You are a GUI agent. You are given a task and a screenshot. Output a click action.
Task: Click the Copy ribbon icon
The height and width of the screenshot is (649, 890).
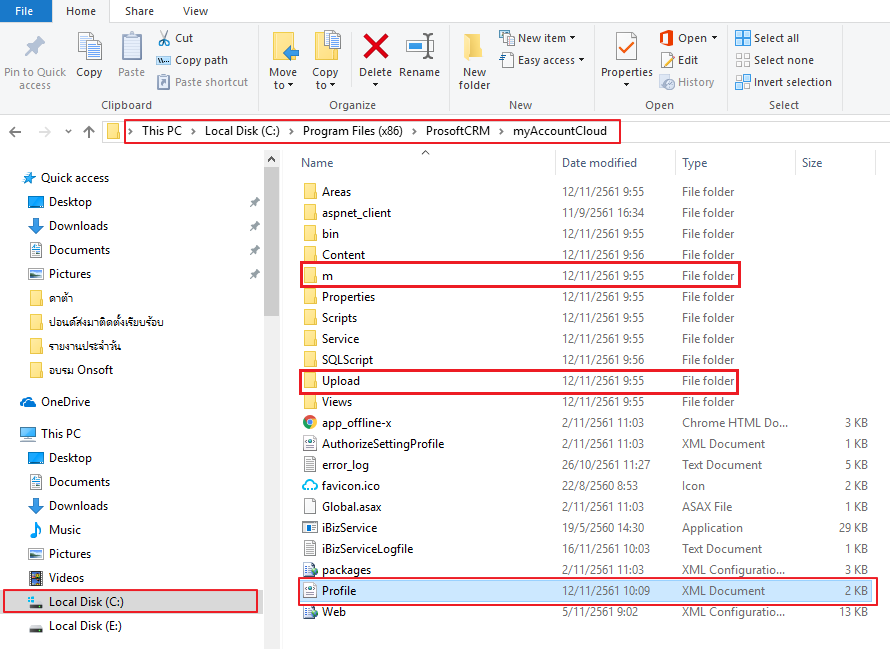[x=89, y=47]
